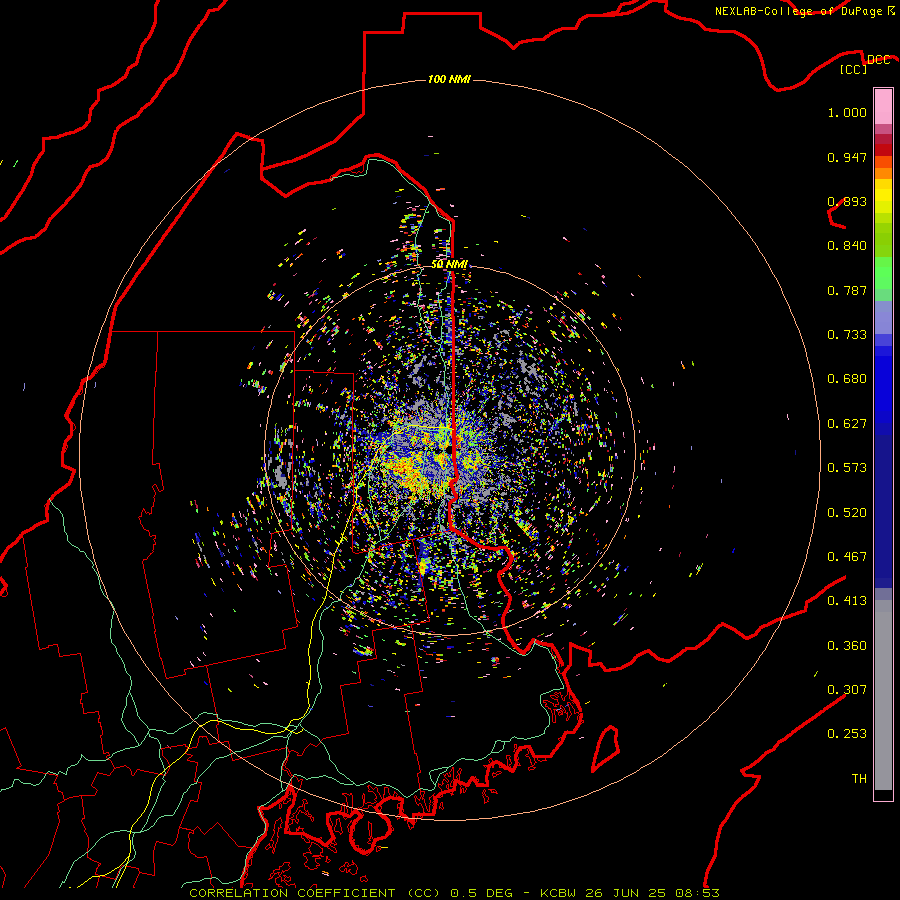Select the 0.733 scale value
Screen dimensions: 900x900
(847, 335)
